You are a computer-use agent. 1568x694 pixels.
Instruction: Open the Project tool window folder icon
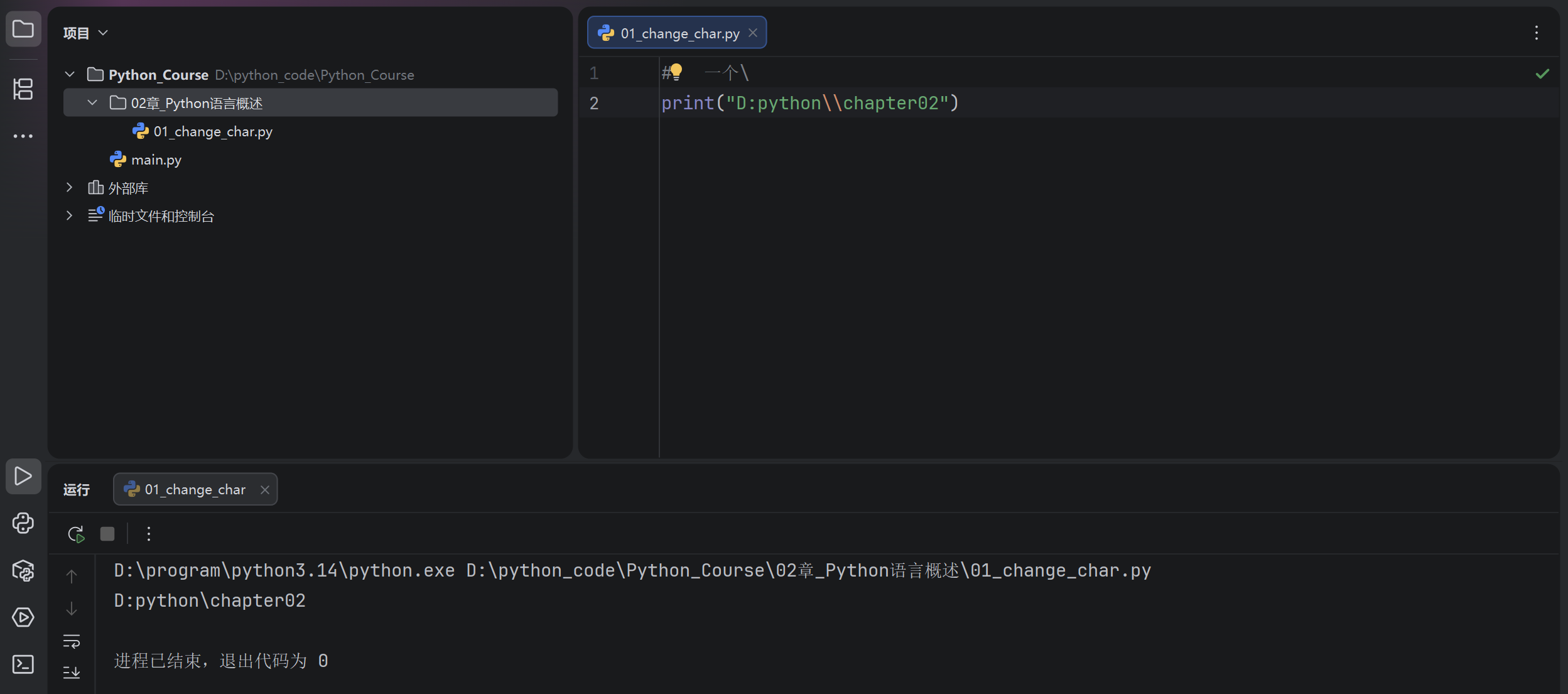tap(23, 29)
